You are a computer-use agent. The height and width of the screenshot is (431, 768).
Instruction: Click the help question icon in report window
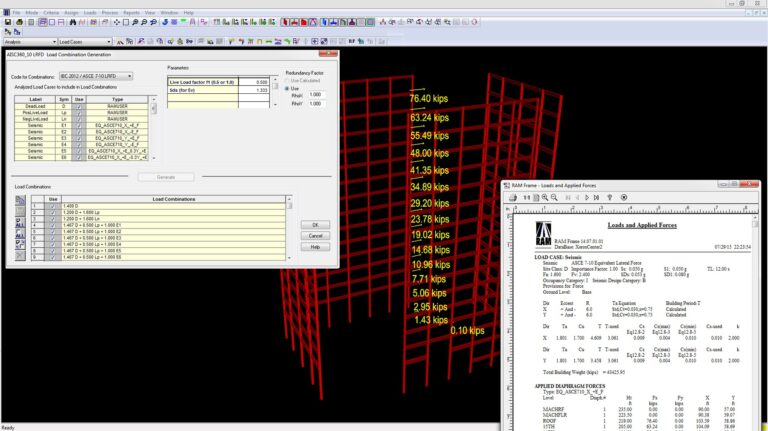610,197
